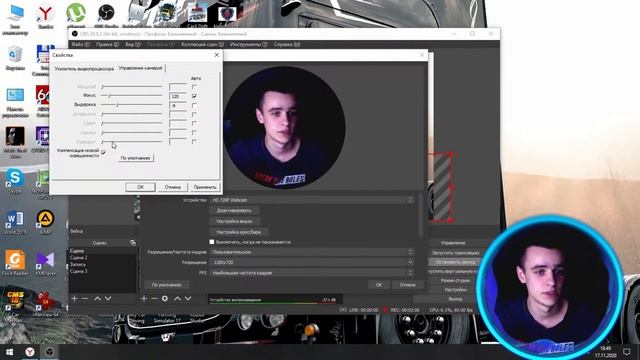640x360 pixels.
Task: Open the KMPlayer desktop shortcut
Action: (45, 263)
